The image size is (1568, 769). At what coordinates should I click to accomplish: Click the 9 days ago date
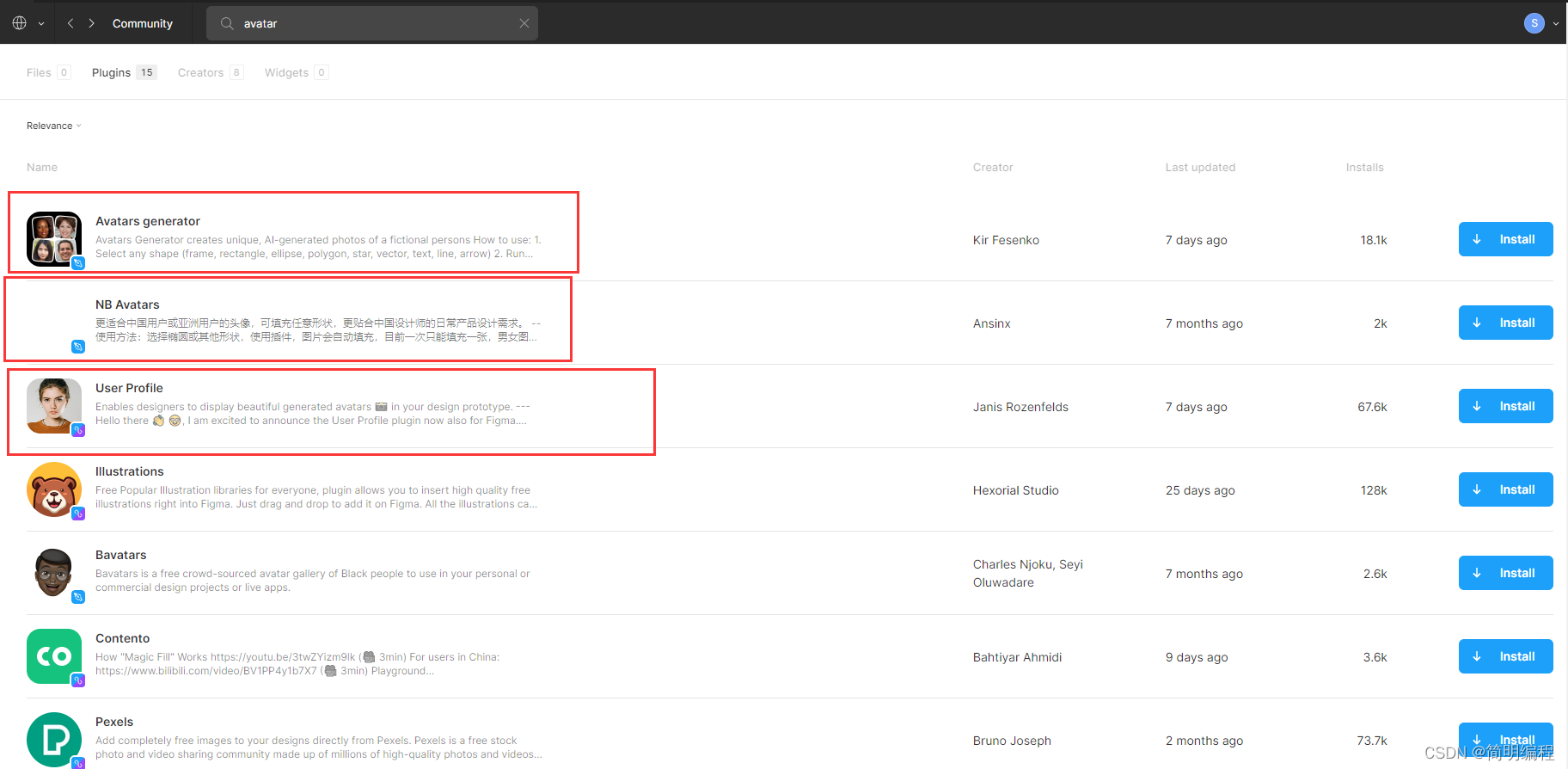(x=1197, y=657)
